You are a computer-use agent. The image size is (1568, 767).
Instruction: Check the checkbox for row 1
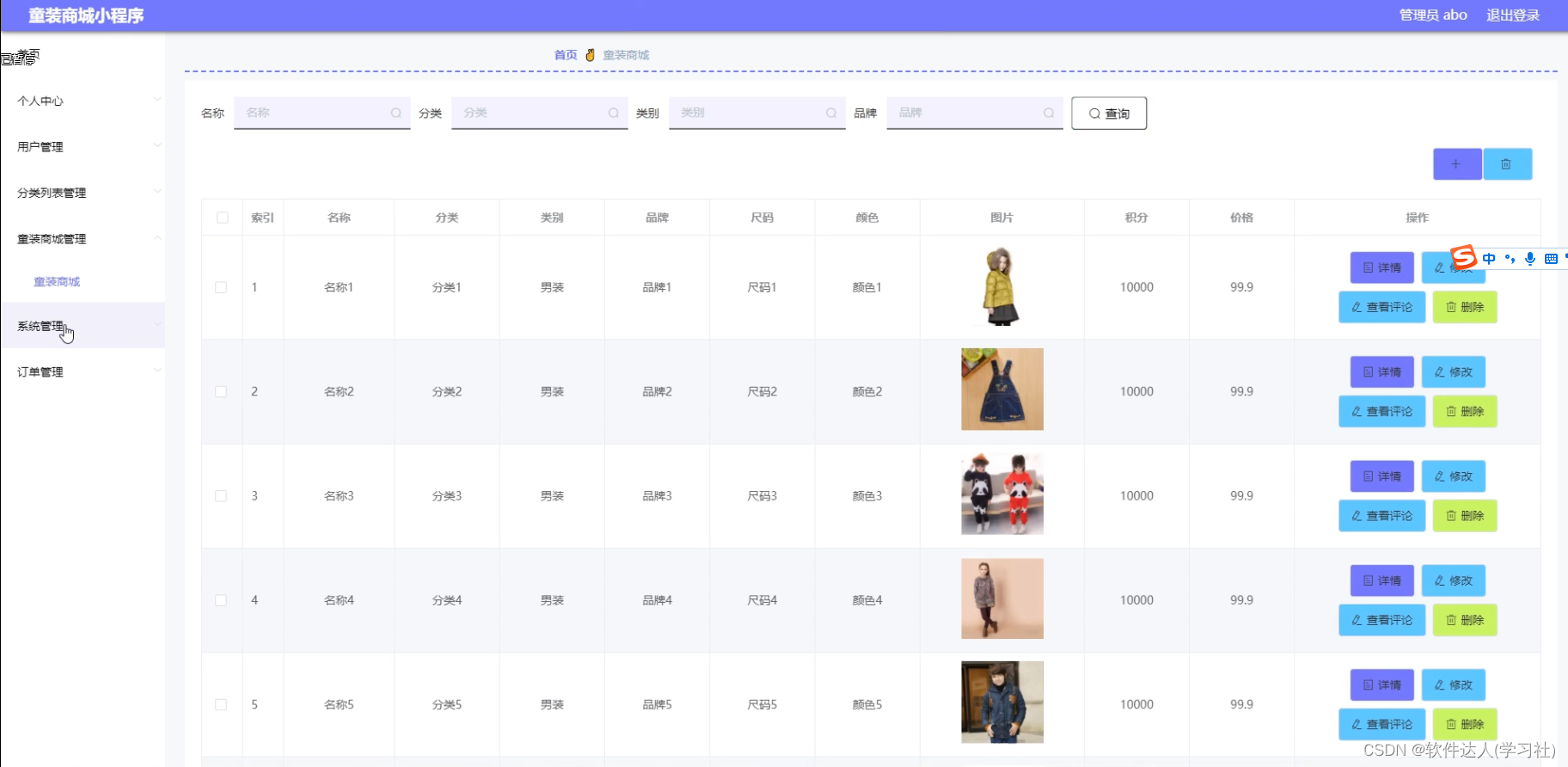point(221,287)
